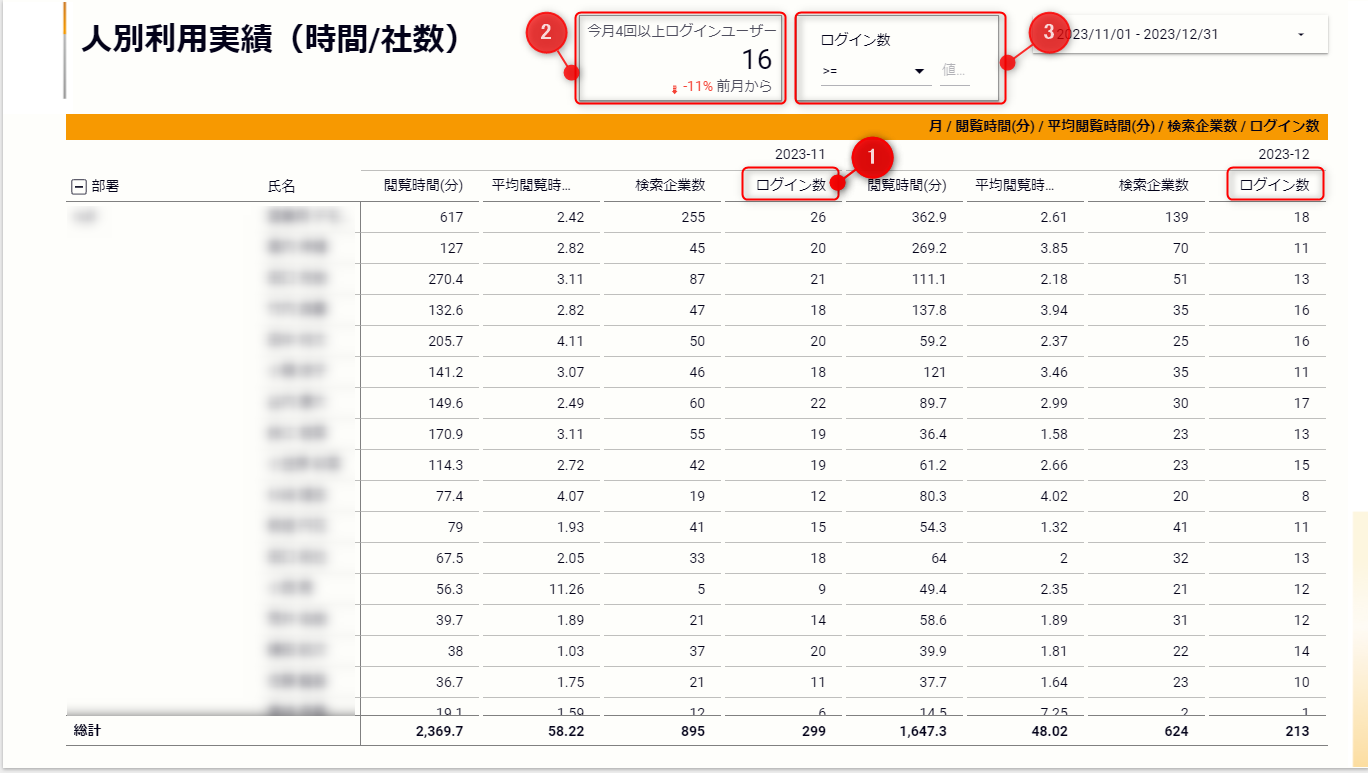Sort by ログイン数 under 2023-12
This screenshot has width=1368, height=773.
click(1274, 185)
